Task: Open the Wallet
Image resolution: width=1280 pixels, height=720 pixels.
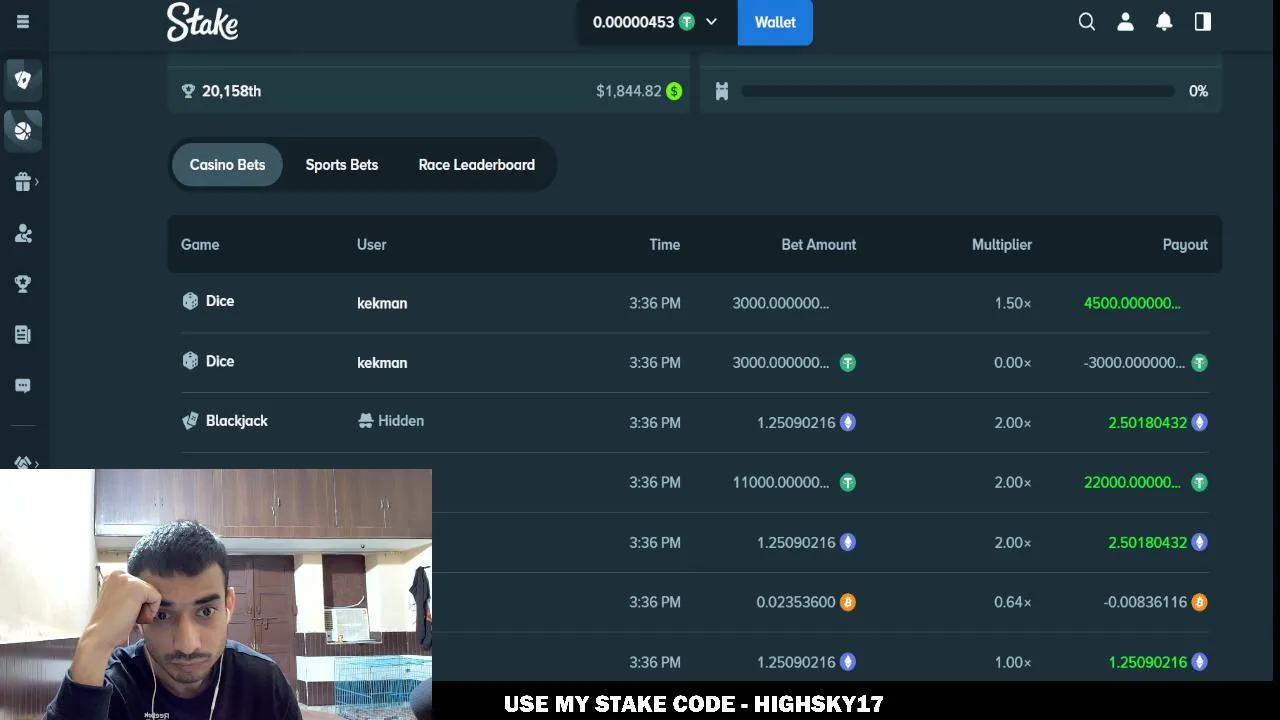Action: [x=775, y=22]
